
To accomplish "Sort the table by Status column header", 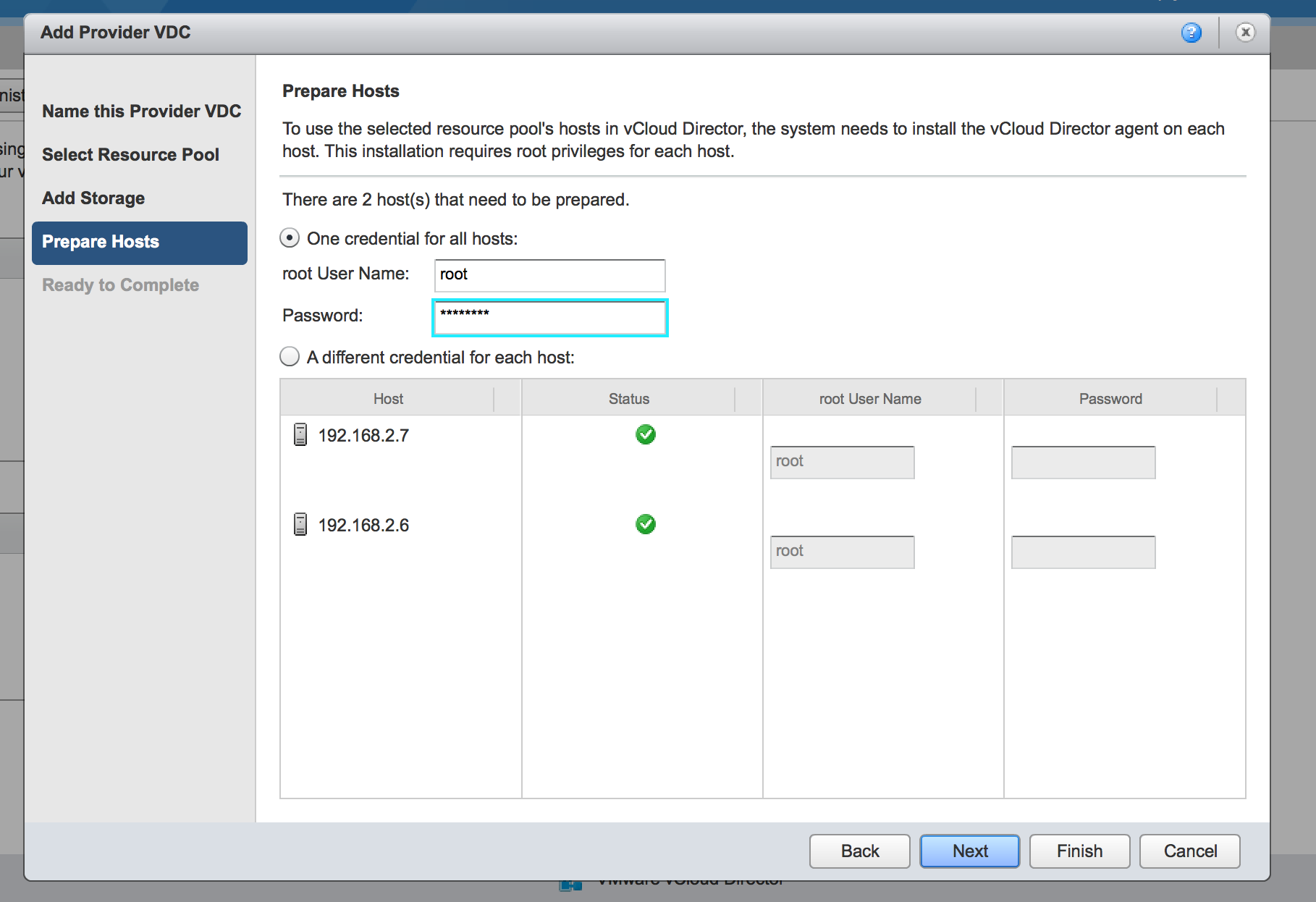I will pos(628,399).
